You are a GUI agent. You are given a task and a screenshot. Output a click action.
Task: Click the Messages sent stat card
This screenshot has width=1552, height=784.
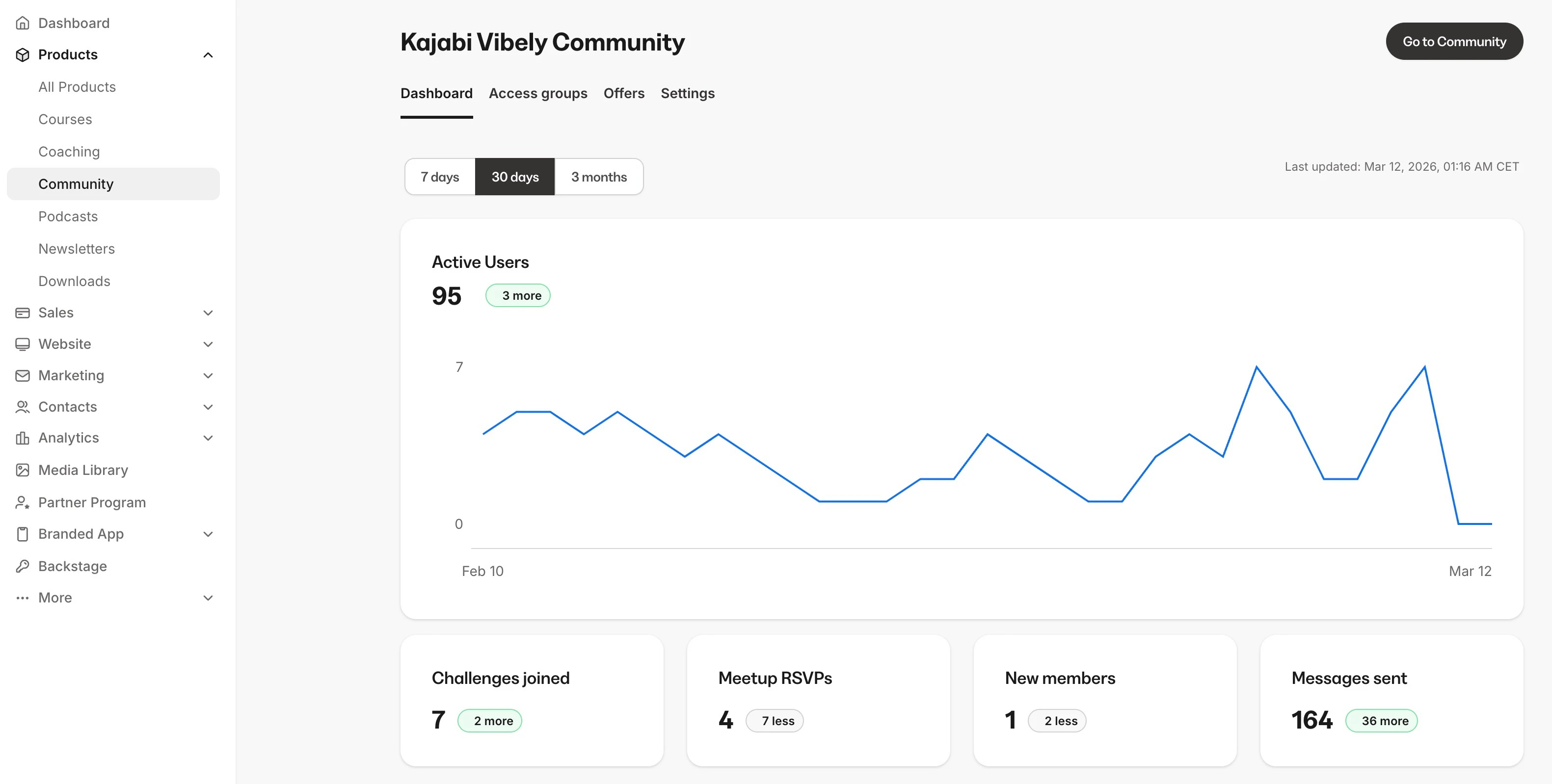[x=1391, y=700]
